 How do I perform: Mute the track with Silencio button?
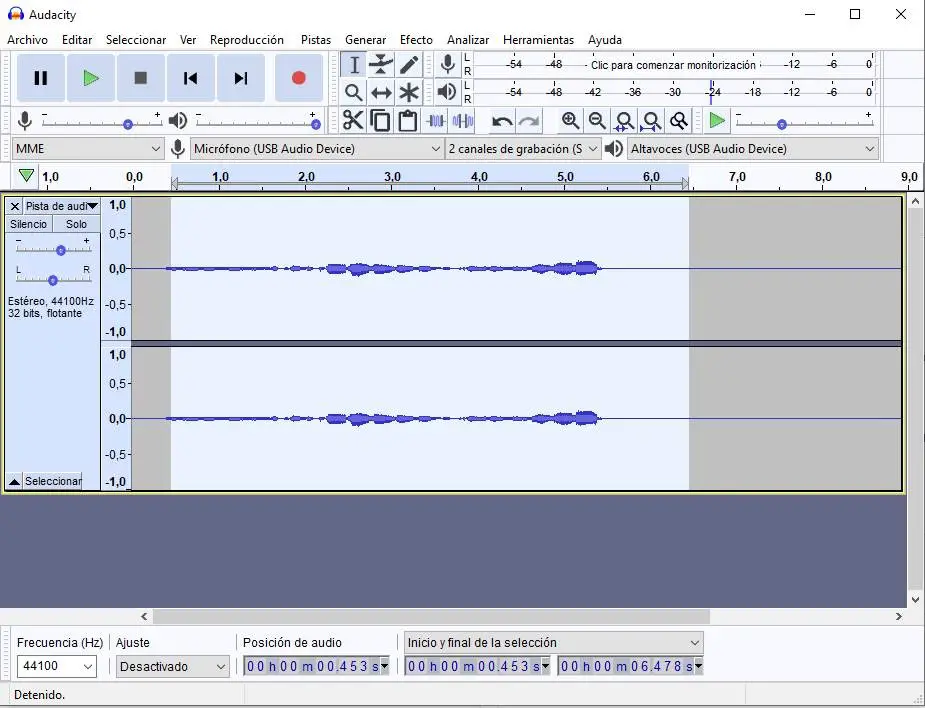[x=28, y=224]
